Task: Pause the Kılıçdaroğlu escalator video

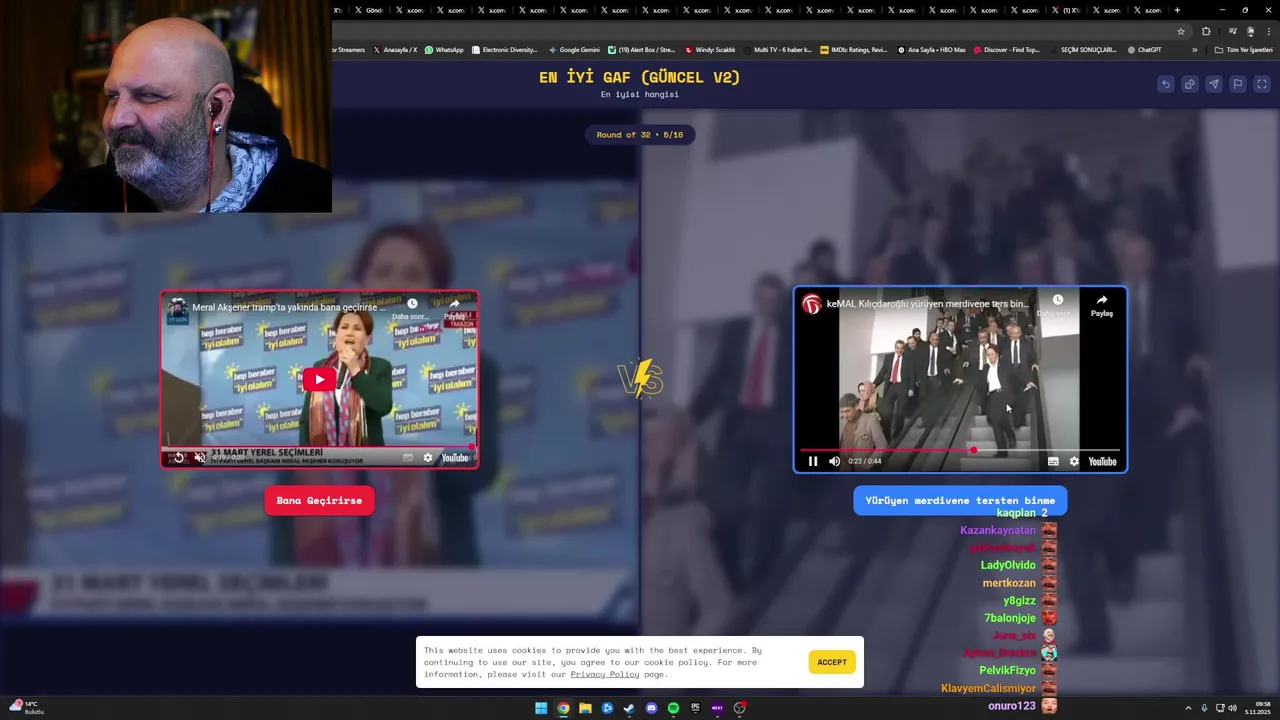Action: [x=813, y=461]
